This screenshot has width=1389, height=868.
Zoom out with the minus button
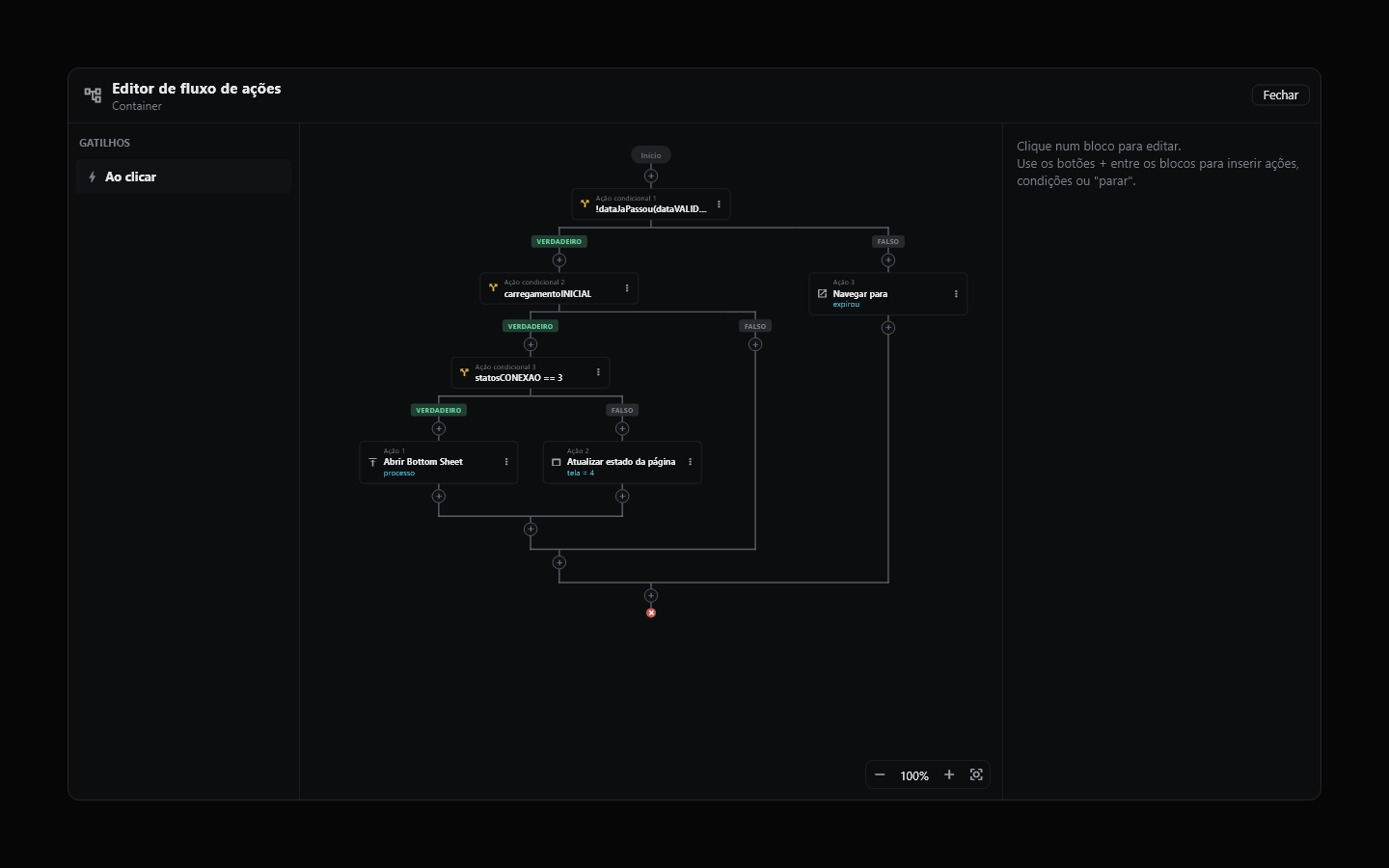click(880, 775)
